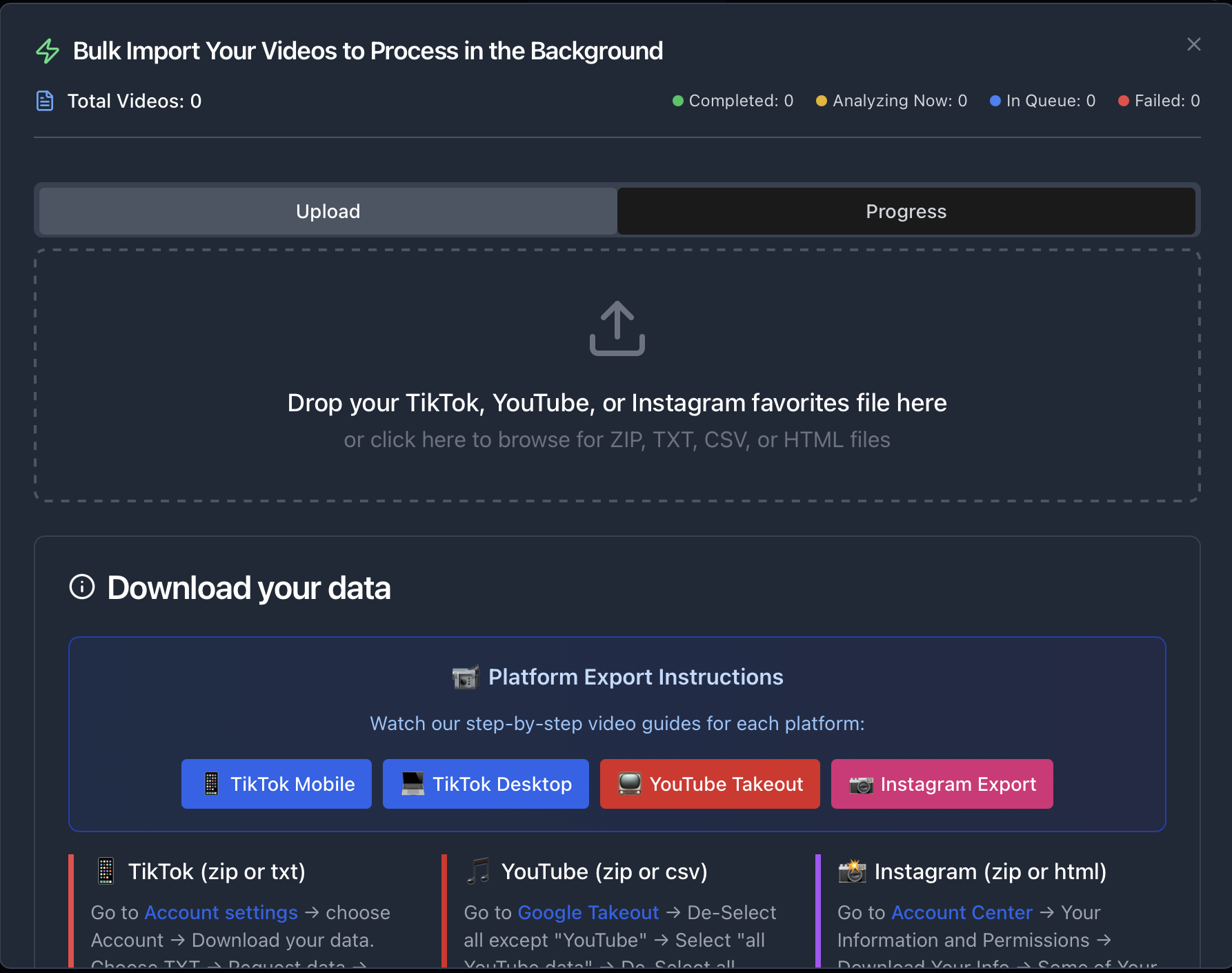Screen dimensions: 1232x973
Task: Follow the Google Takeout link
Action: click(588, 912)
